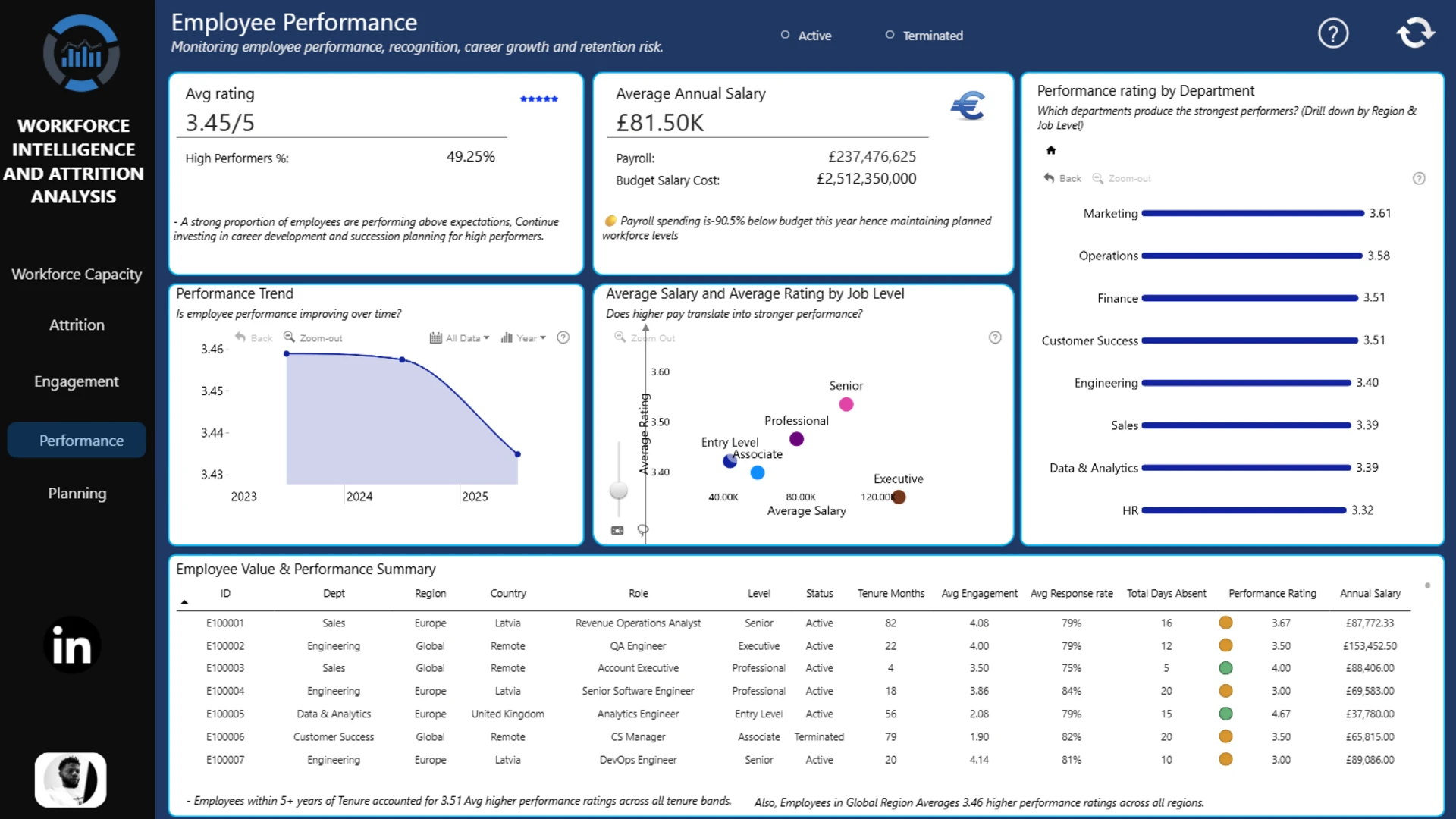Image resolution: width=1456 pixels, height=819 pixels.
Task: Select the Active radio button
Action: pyautogui.click(x=785, y=35)
